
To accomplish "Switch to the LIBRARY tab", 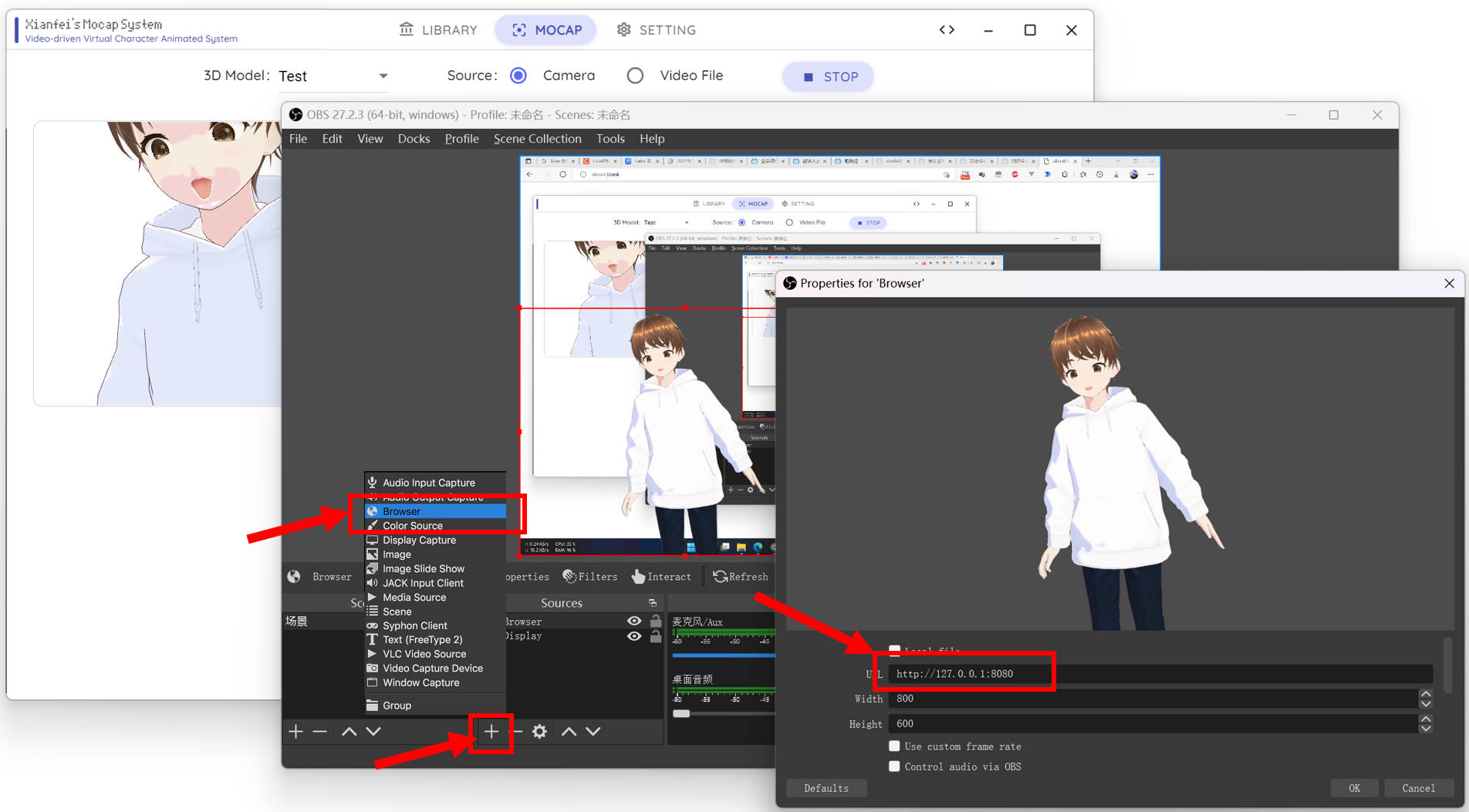I will pyautogui.click(x=438, y=30).
